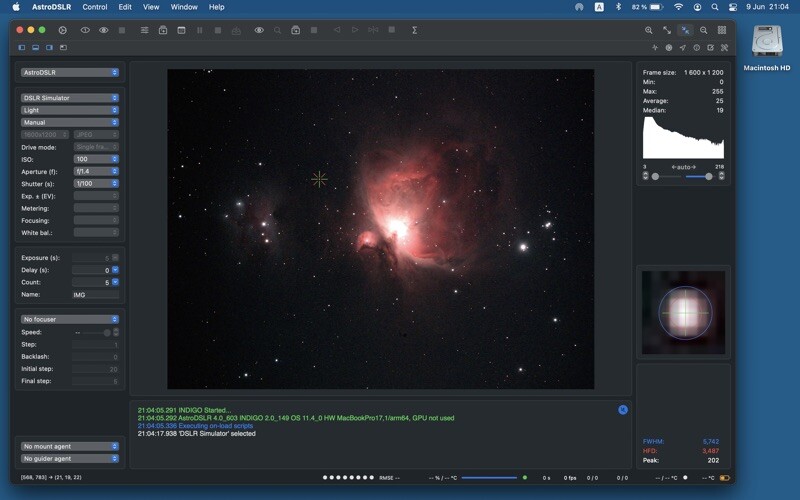800x500 pixels.
Task: Click the diagonal expand arrows icon
Action: pyautogui.click(x=667, y=30)
